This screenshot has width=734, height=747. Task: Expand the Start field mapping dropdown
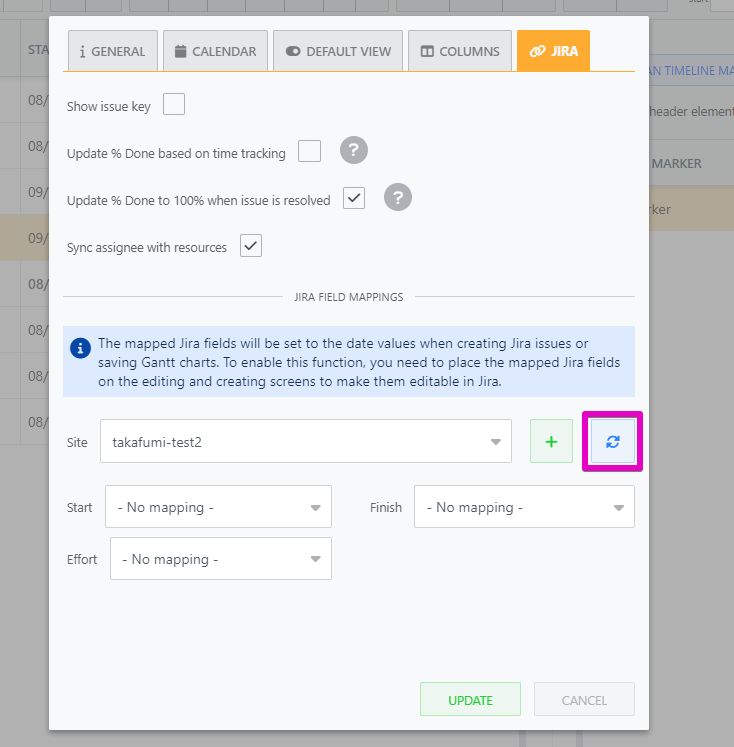click(218, 507)
